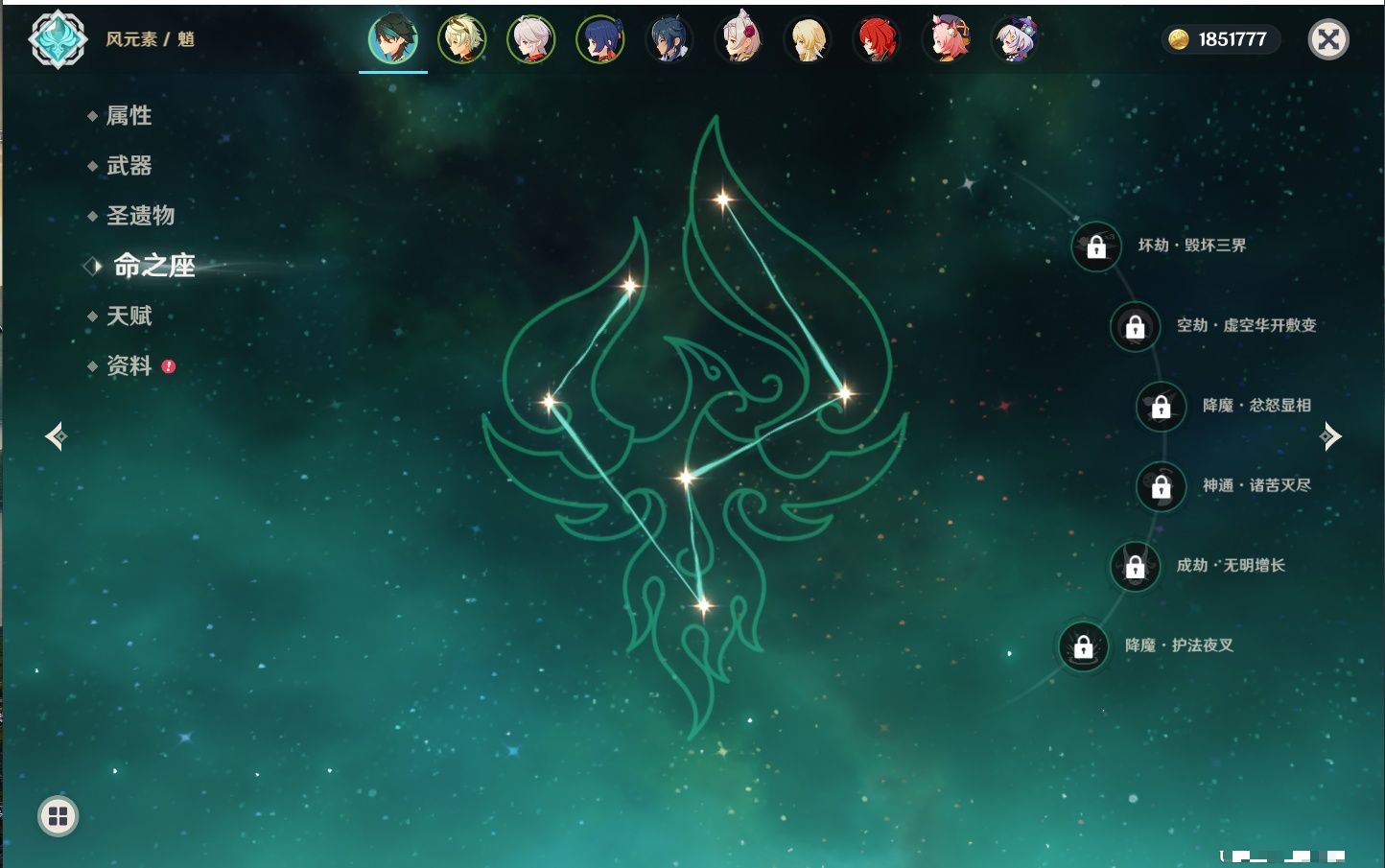The width and height of the screenshot is (1385, 868).
Task: Open the 天赋 talents tab
Action: [129, 316]
